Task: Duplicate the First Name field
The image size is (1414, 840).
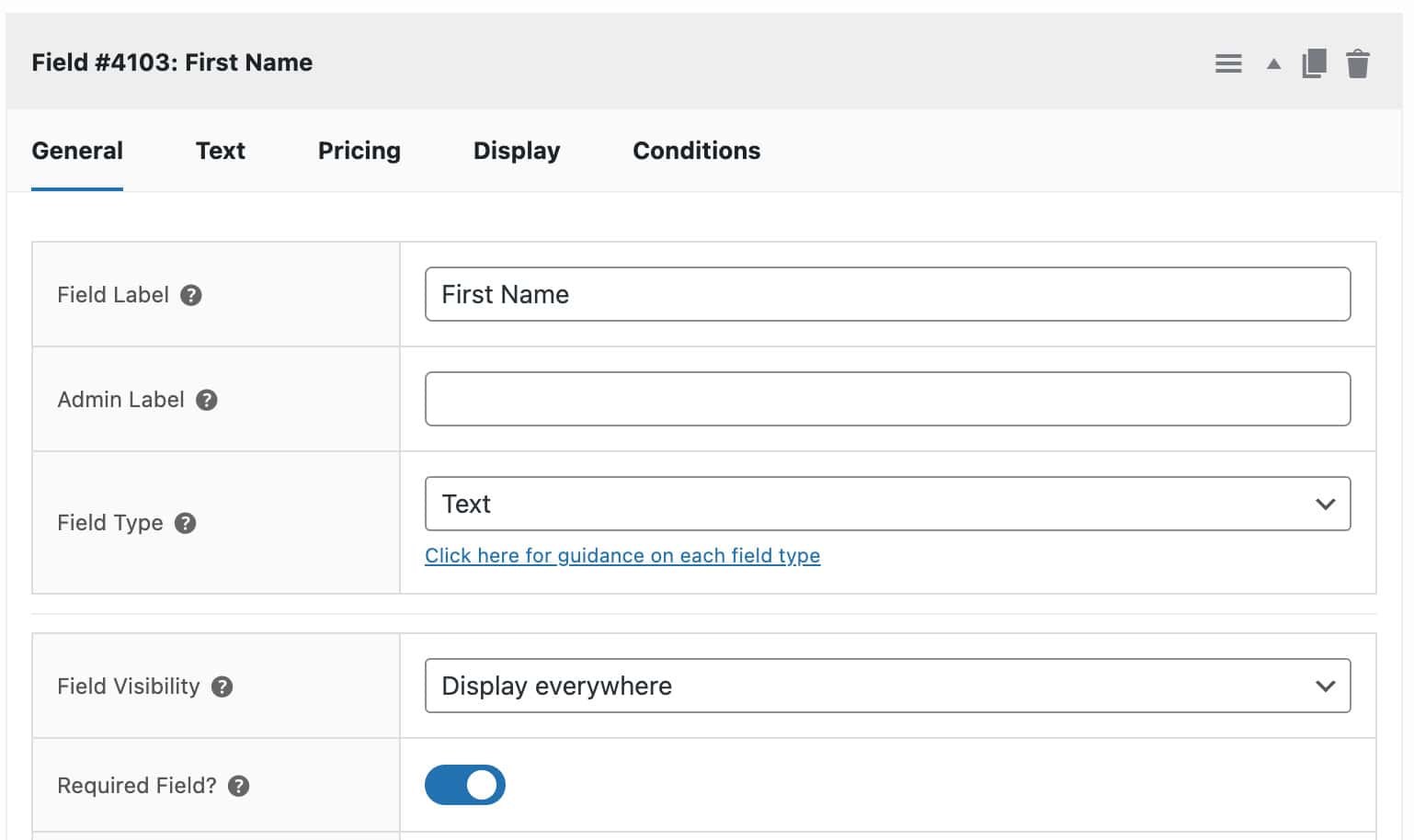Action: click(1314, 63)
